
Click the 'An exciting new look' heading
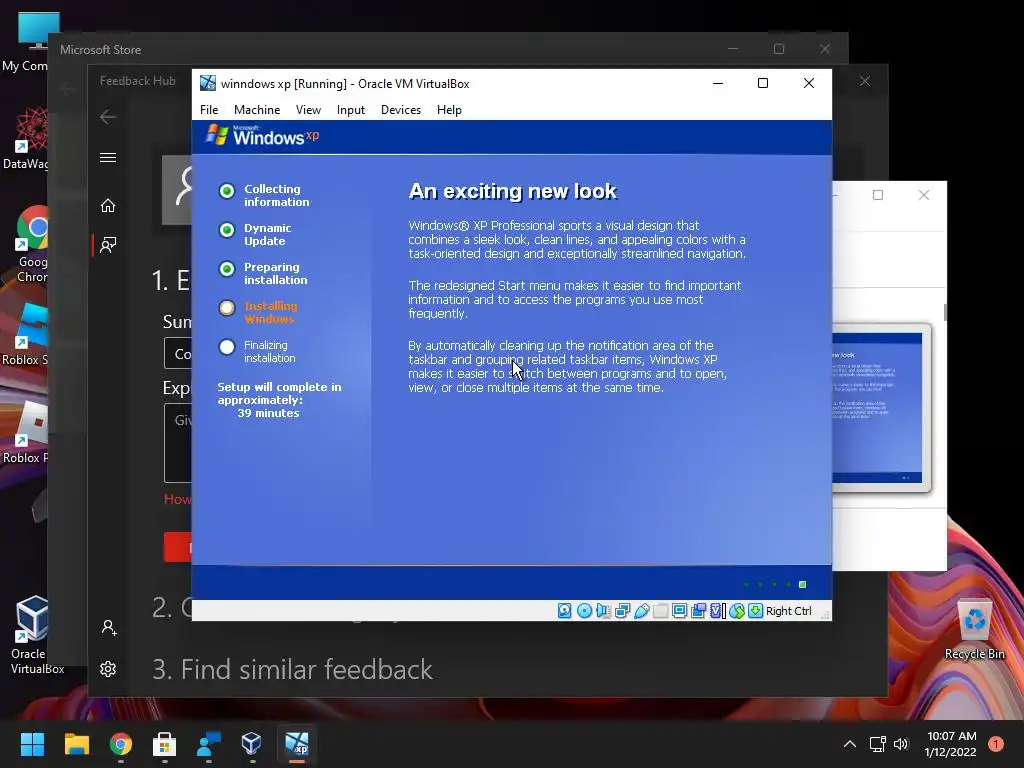click(x=513, y=191)
